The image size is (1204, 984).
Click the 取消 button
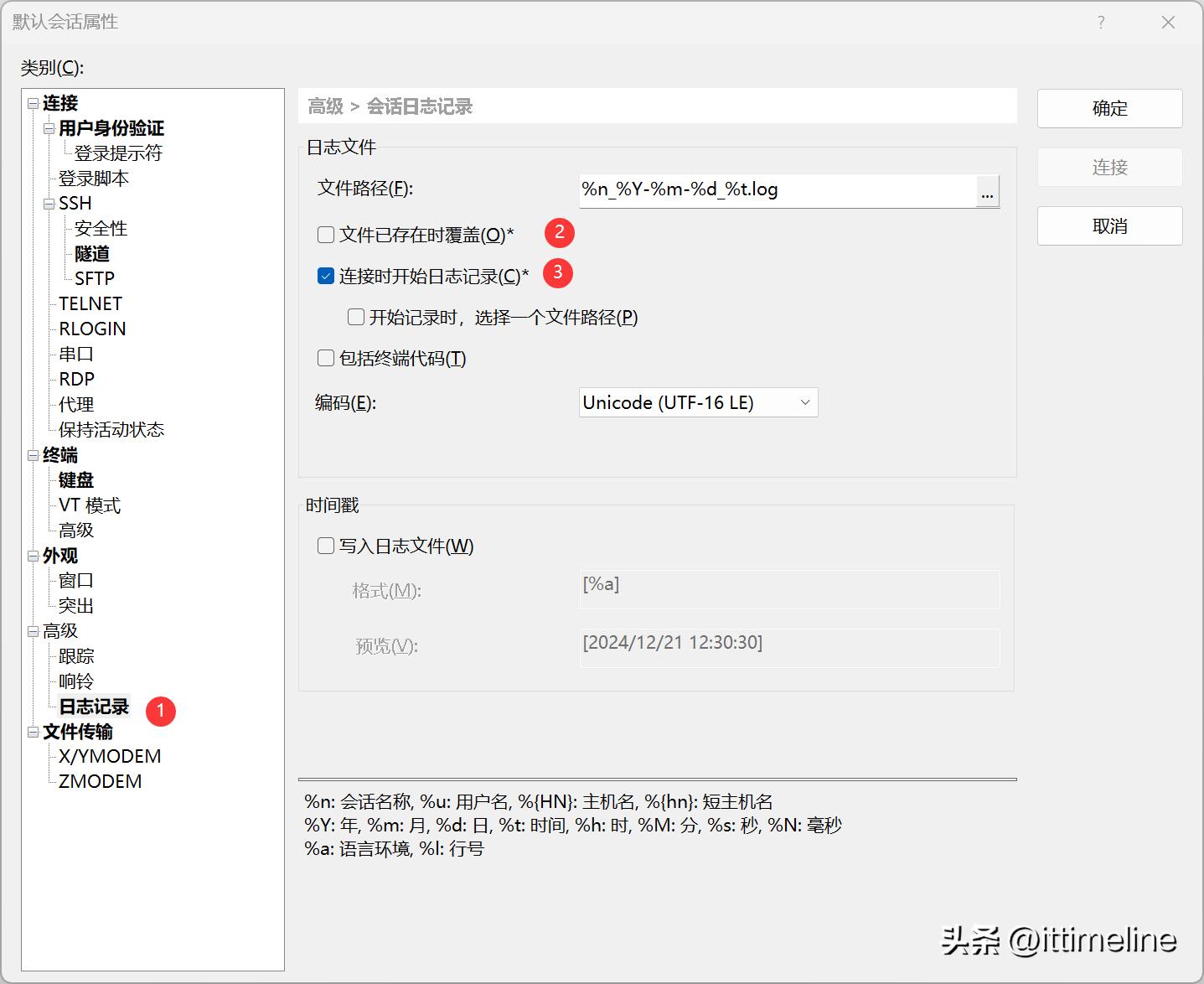point(1109,226)
